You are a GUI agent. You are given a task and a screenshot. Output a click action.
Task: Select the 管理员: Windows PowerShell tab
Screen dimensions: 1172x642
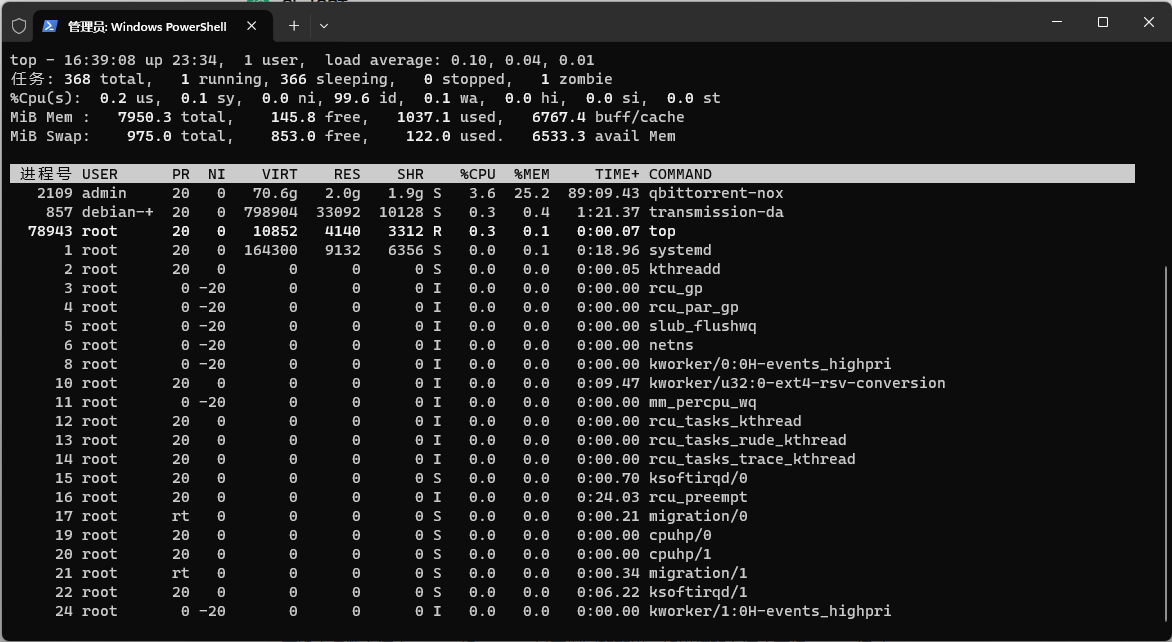147,26
